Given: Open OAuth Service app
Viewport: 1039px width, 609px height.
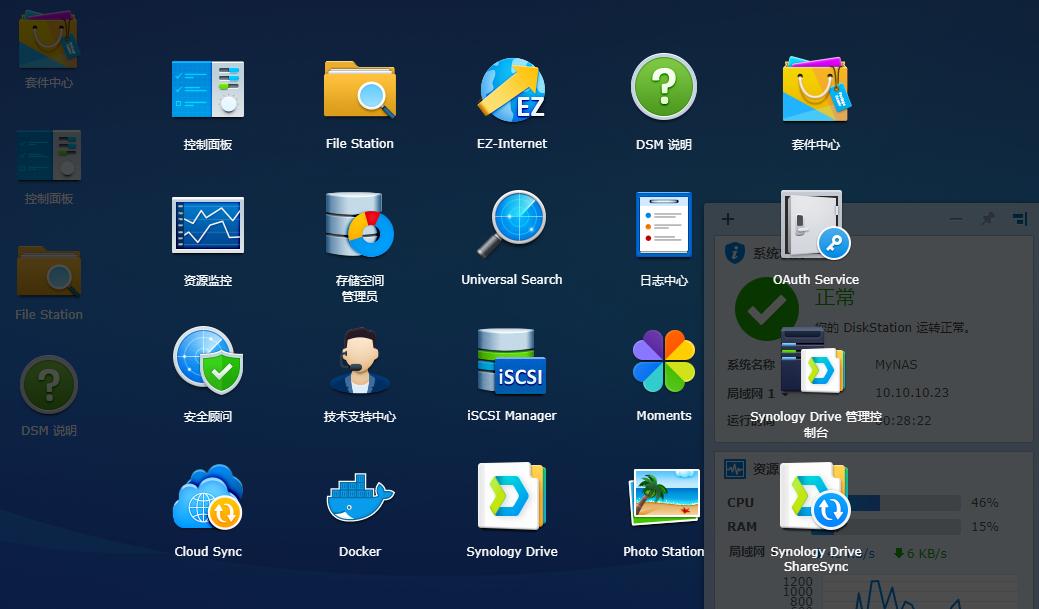Looking at the screenshot, I should pyautogui.click(x=816, y=224).
